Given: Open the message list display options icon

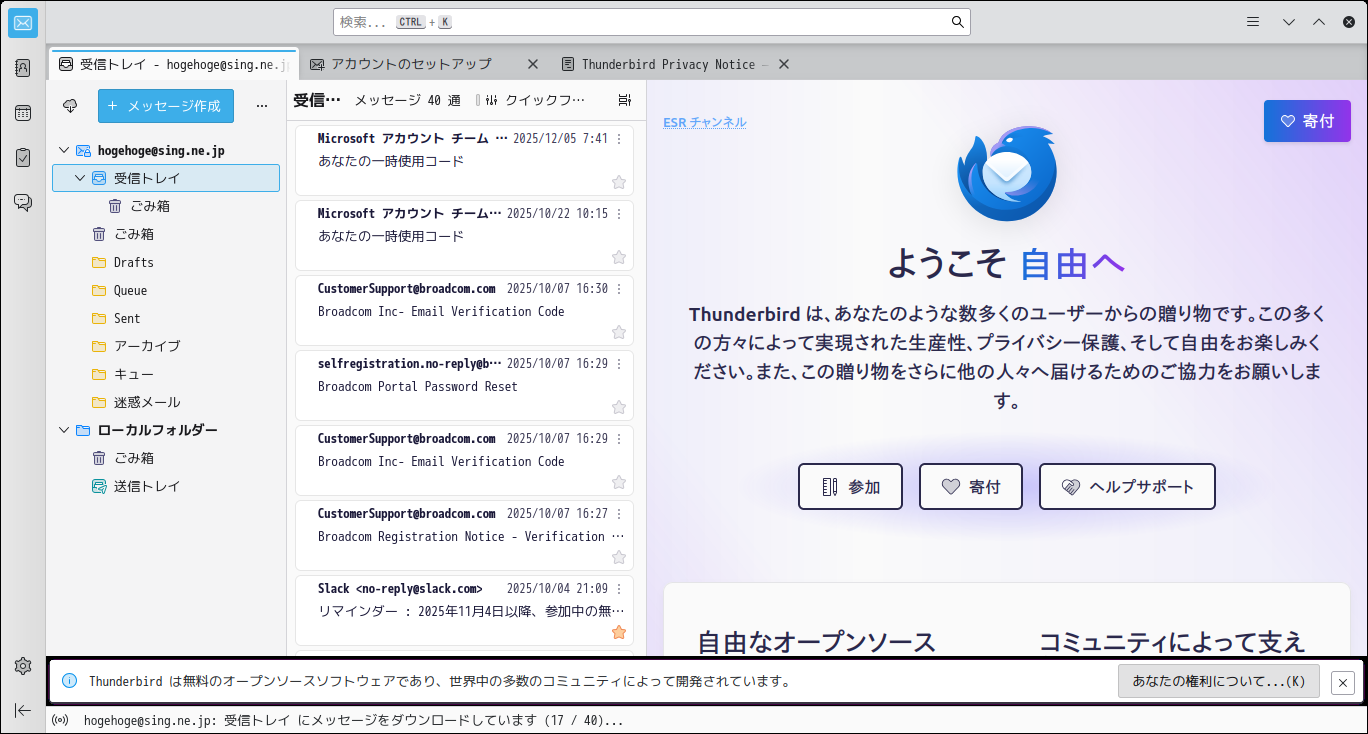Looking at the screenshot, I should tap(624, 99).
